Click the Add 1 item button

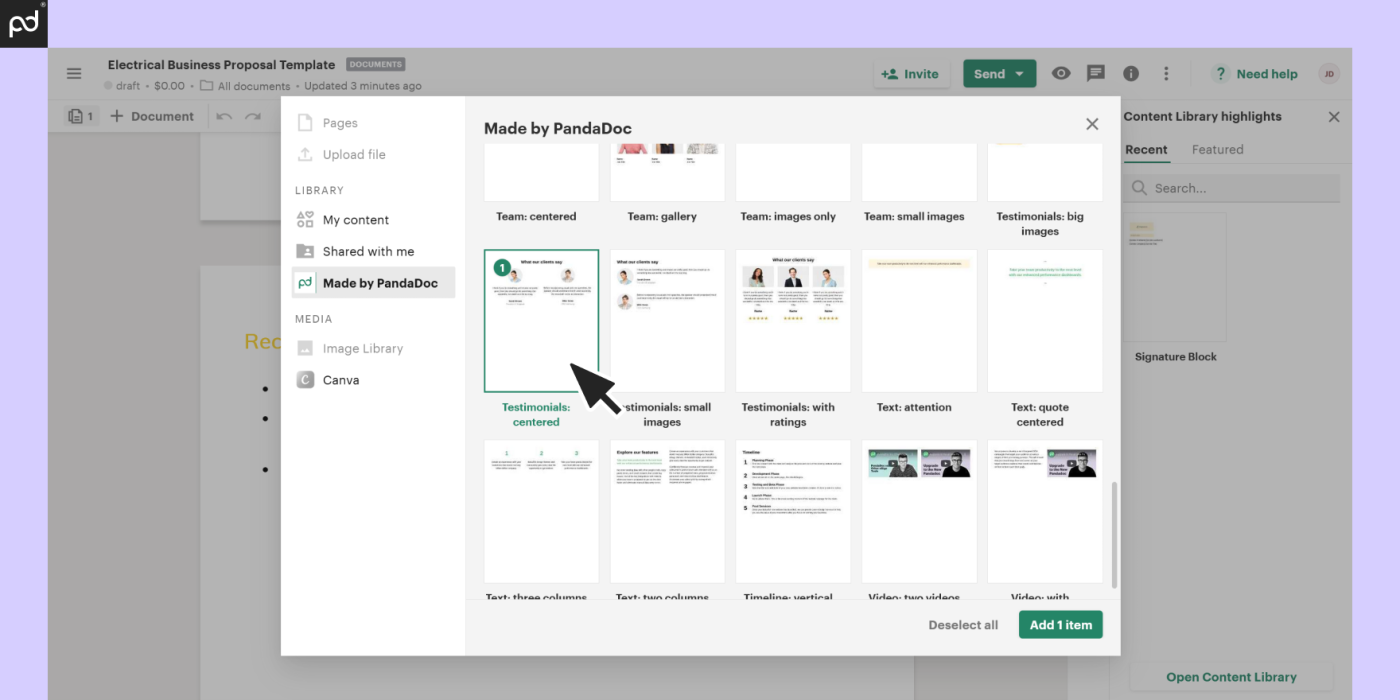[x=1060, y=624]
